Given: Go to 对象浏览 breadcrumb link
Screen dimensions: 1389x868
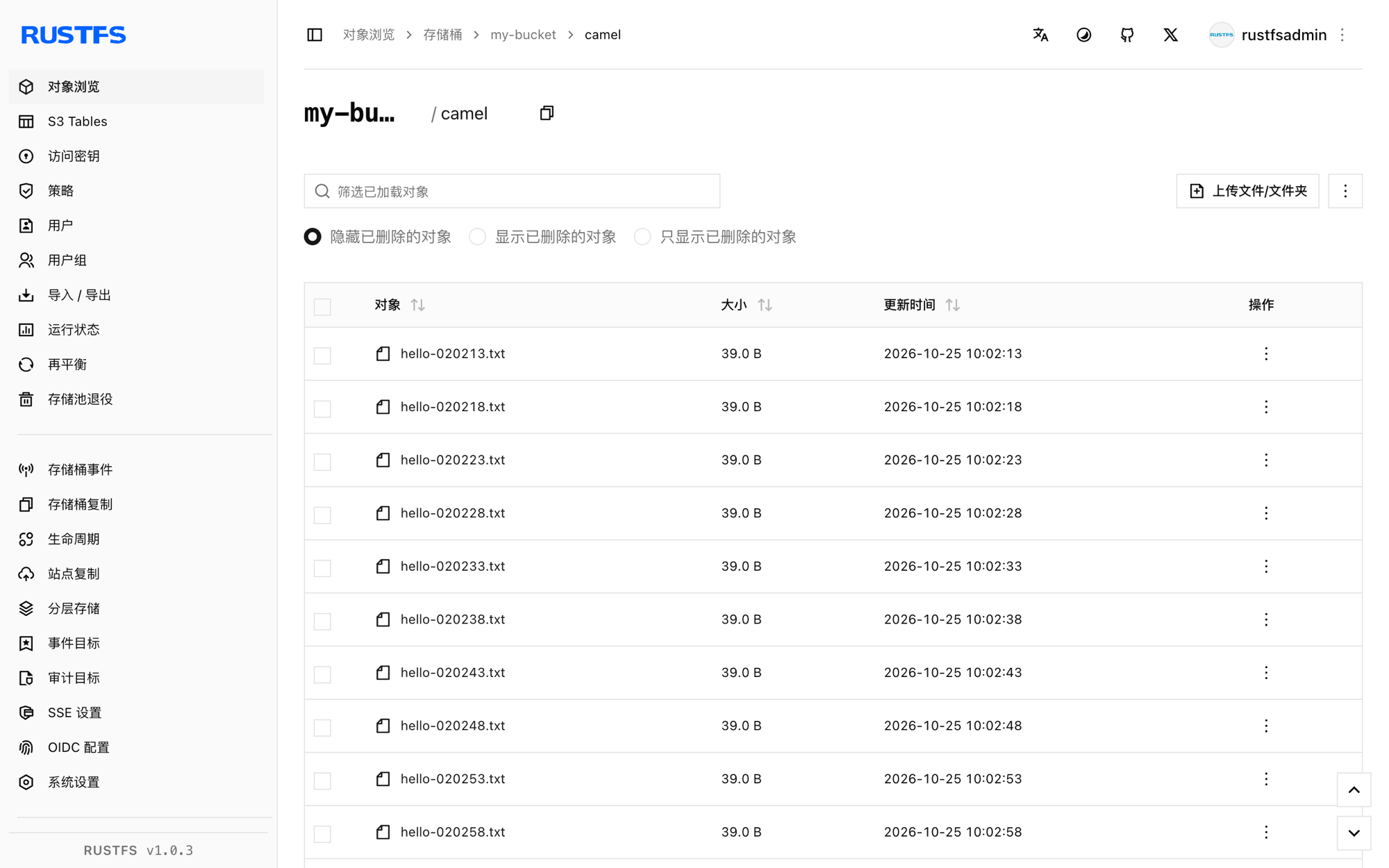Looking at the screenshot, I should [369, 35].
